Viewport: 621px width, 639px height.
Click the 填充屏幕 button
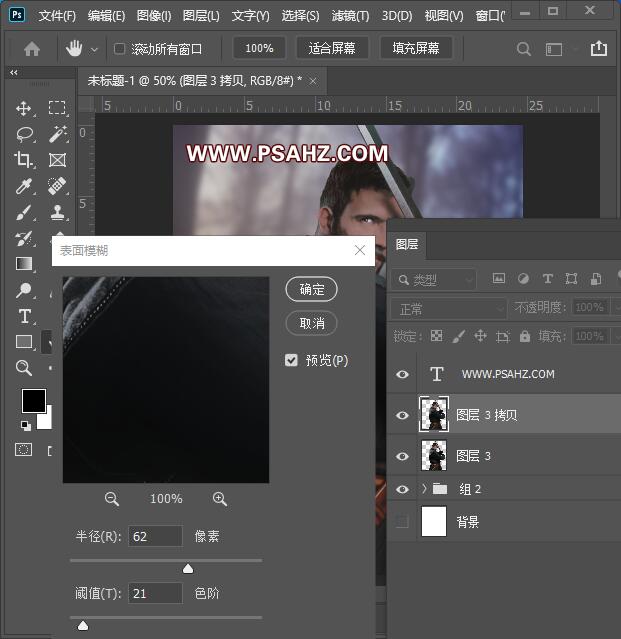click(416, 48)
